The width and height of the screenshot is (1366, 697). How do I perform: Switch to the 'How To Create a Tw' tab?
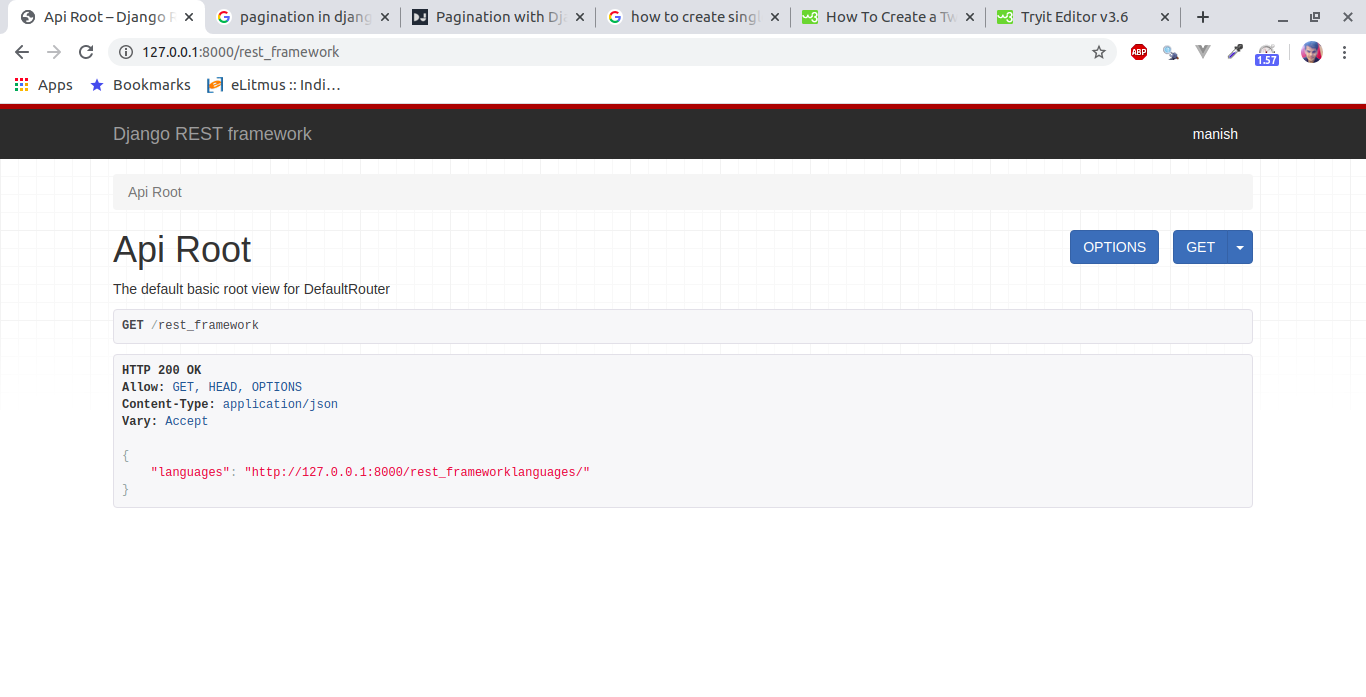click(889, 17)
